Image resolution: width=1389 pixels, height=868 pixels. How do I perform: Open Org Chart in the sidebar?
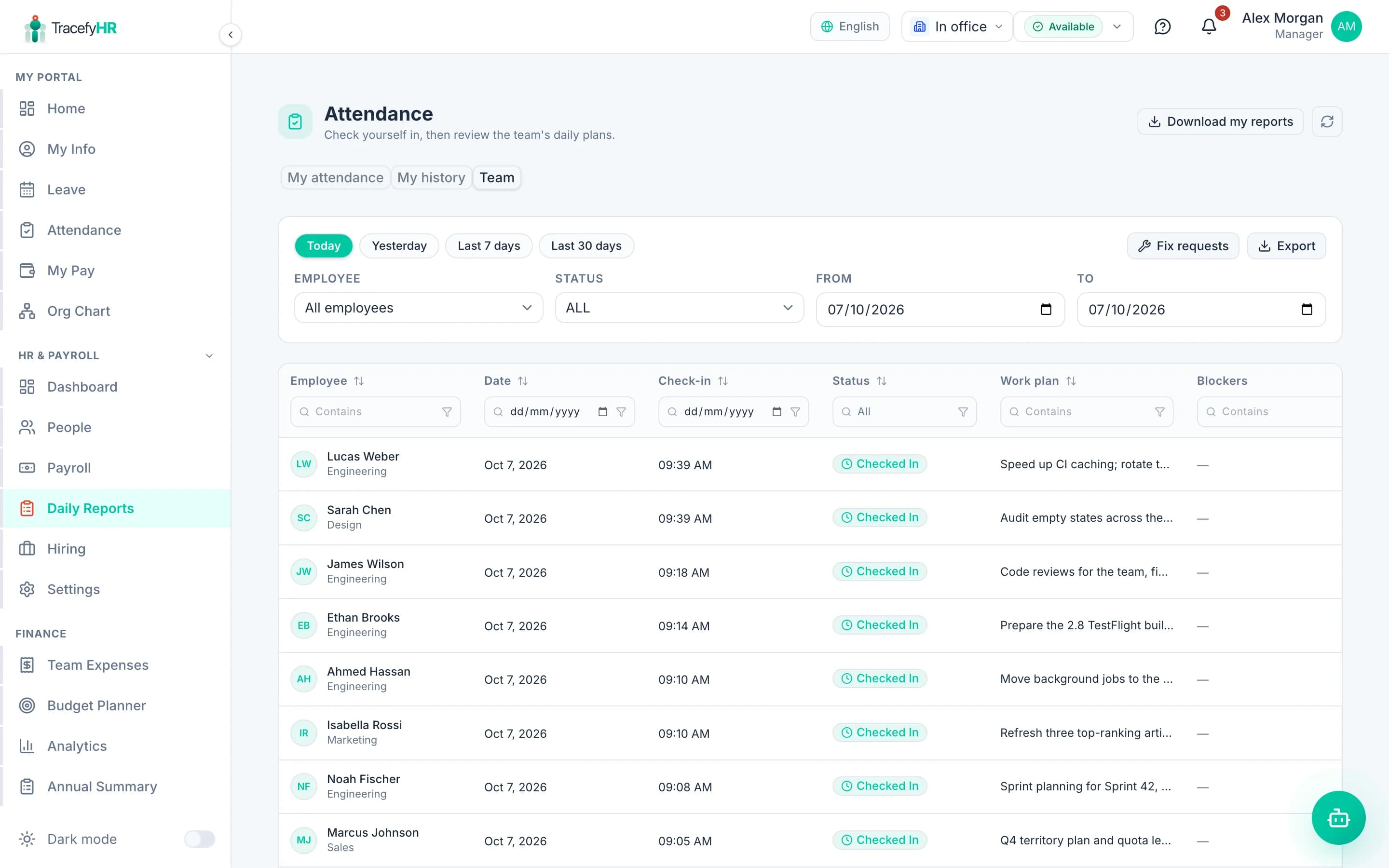116,311
